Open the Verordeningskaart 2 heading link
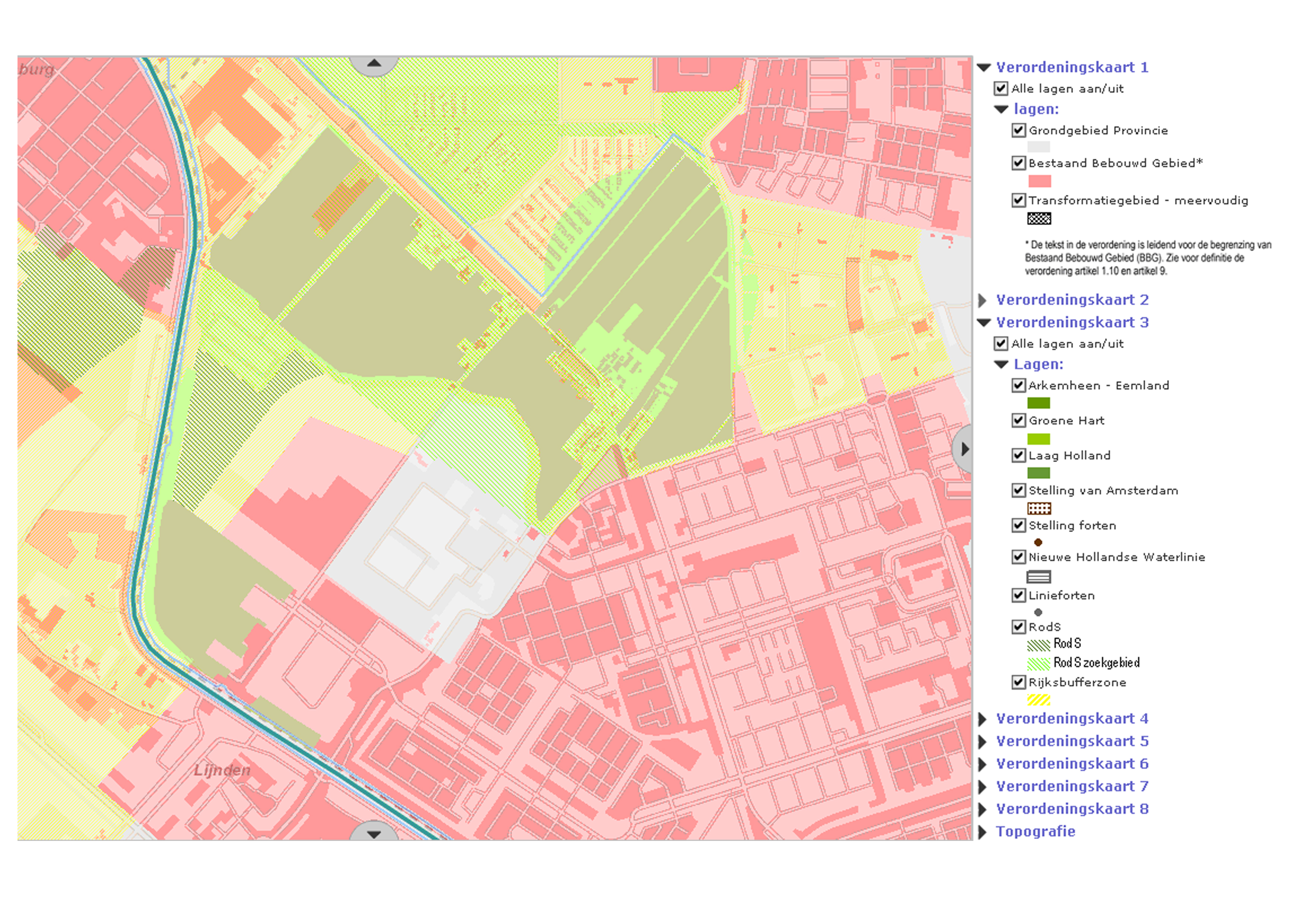 [x=1072, y=300]
